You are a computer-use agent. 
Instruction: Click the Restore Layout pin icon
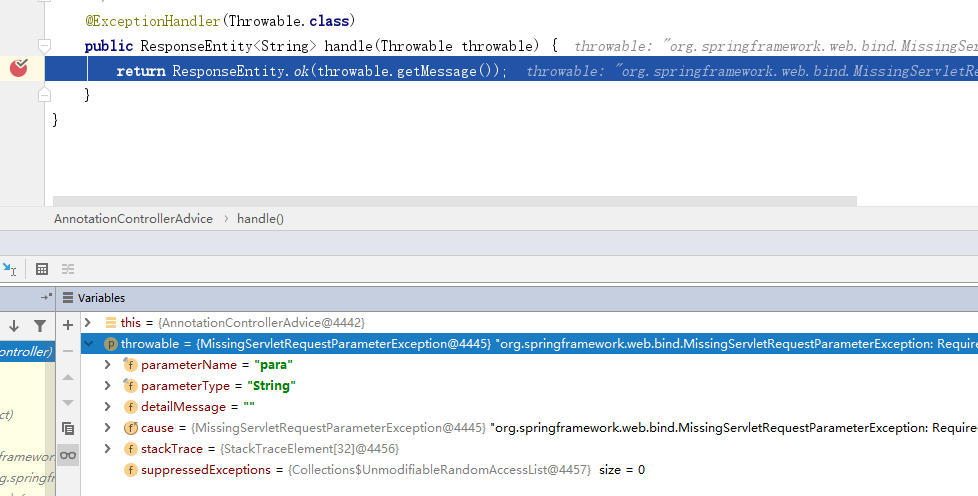(x=46, y=297)
